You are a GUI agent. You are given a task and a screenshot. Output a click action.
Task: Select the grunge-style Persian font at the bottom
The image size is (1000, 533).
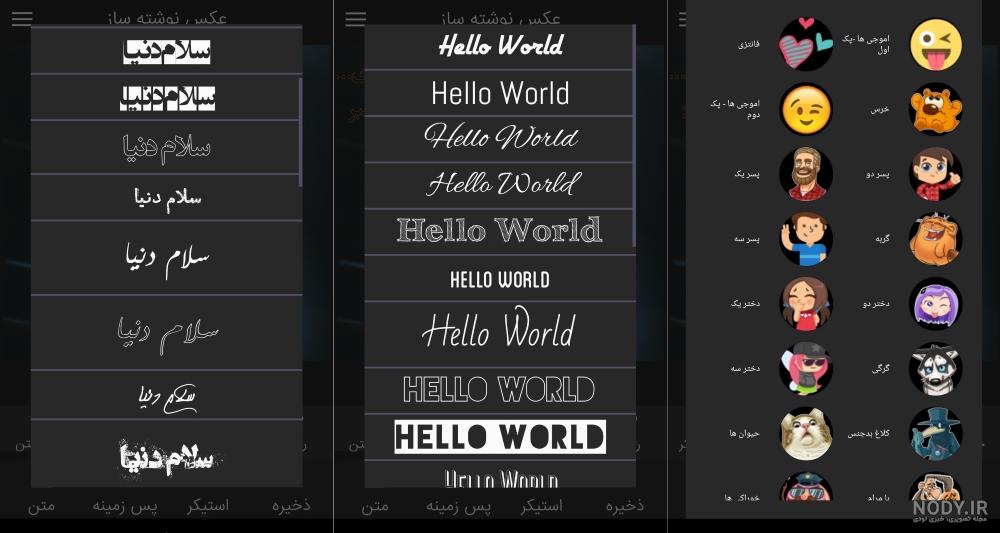click(x=166, y=456)
